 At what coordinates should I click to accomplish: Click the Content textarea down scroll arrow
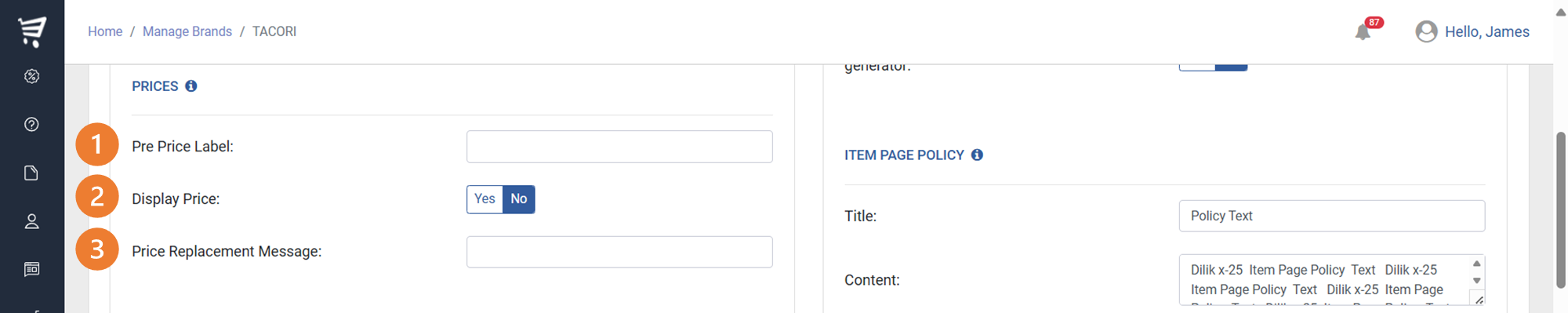pos(1477,281)
